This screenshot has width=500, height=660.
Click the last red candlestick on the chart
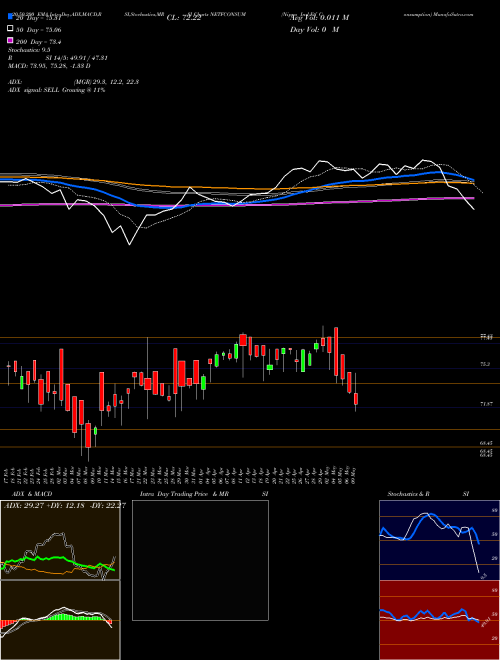click(x=356, y=399)
